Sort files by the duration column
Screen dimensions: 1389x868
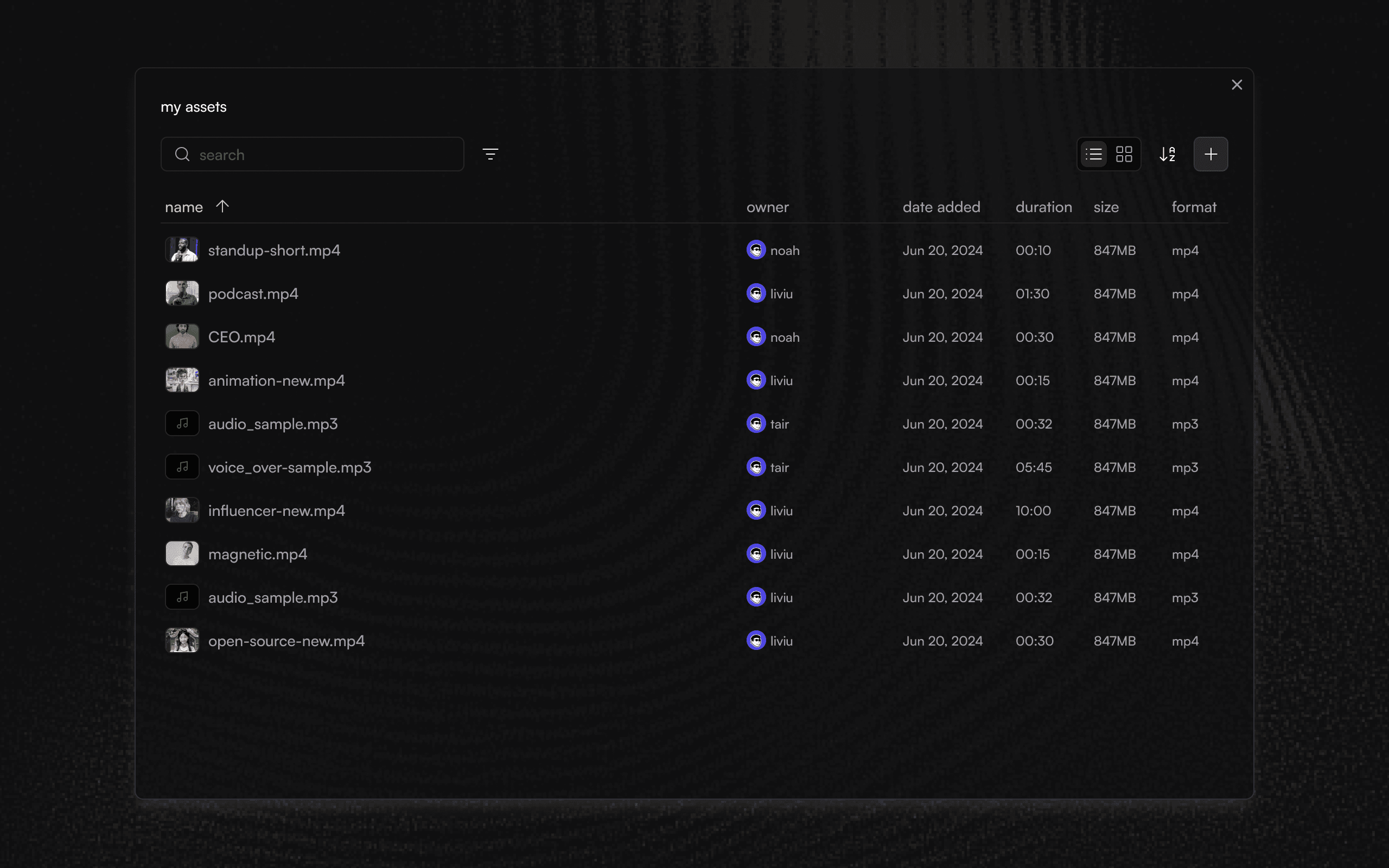tap(1043, 207)
